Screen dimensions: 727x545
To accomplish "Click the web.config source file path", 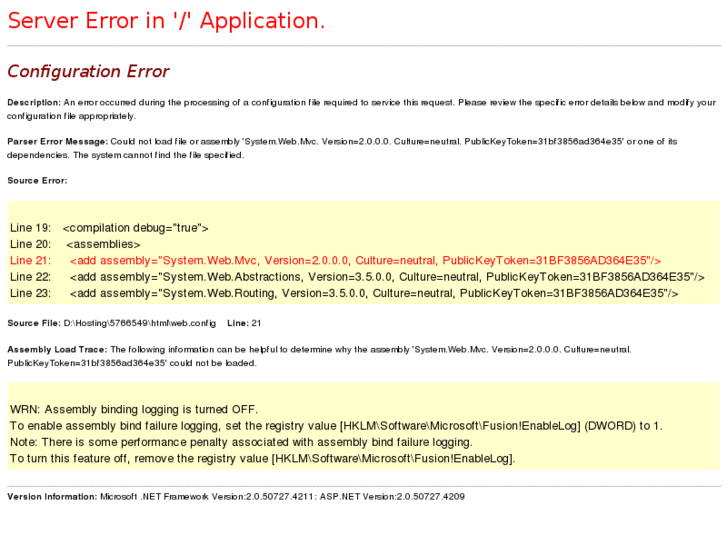I will (140, 323).
